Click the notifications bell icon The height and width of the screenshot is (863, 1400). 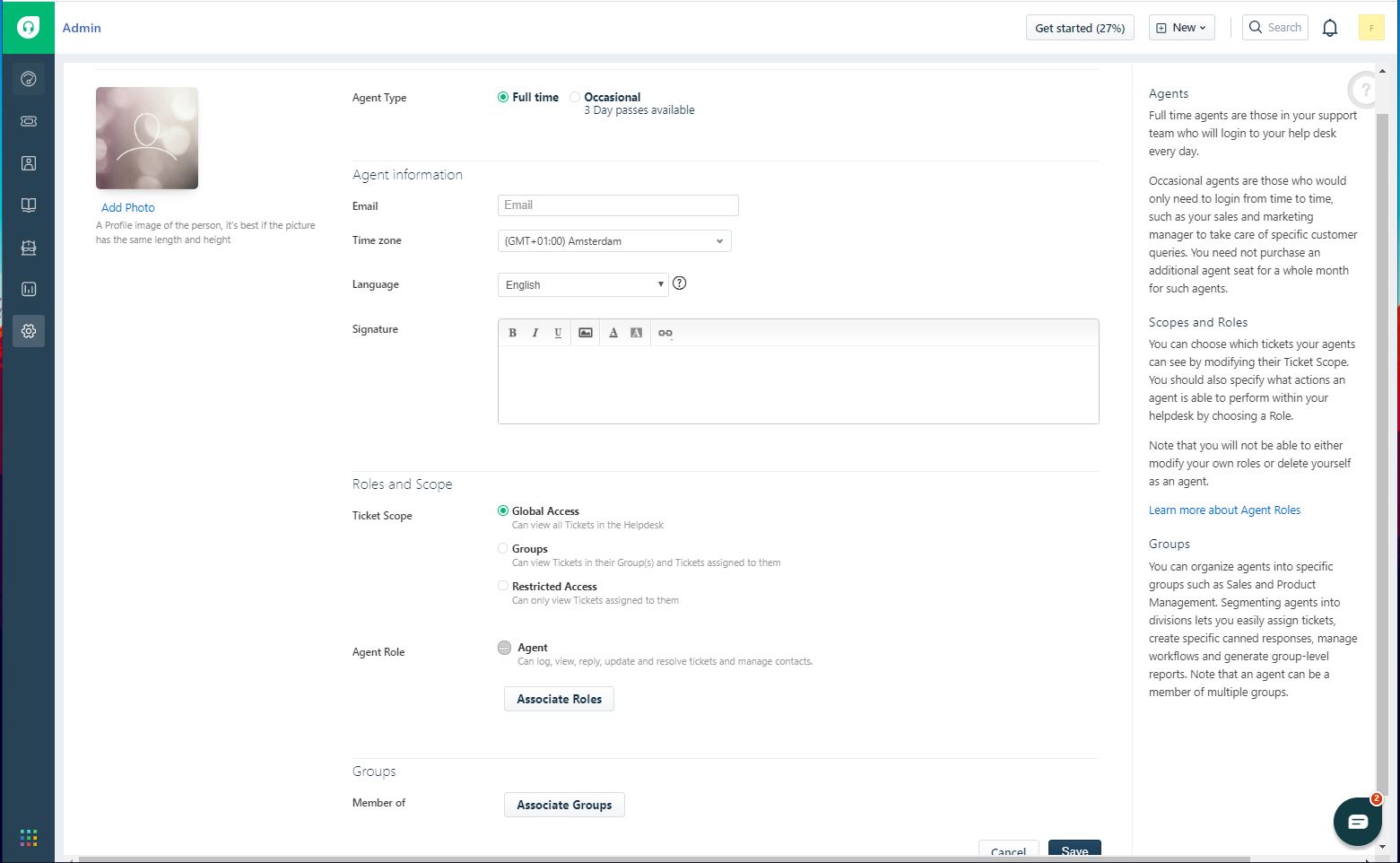[1330, 28]
